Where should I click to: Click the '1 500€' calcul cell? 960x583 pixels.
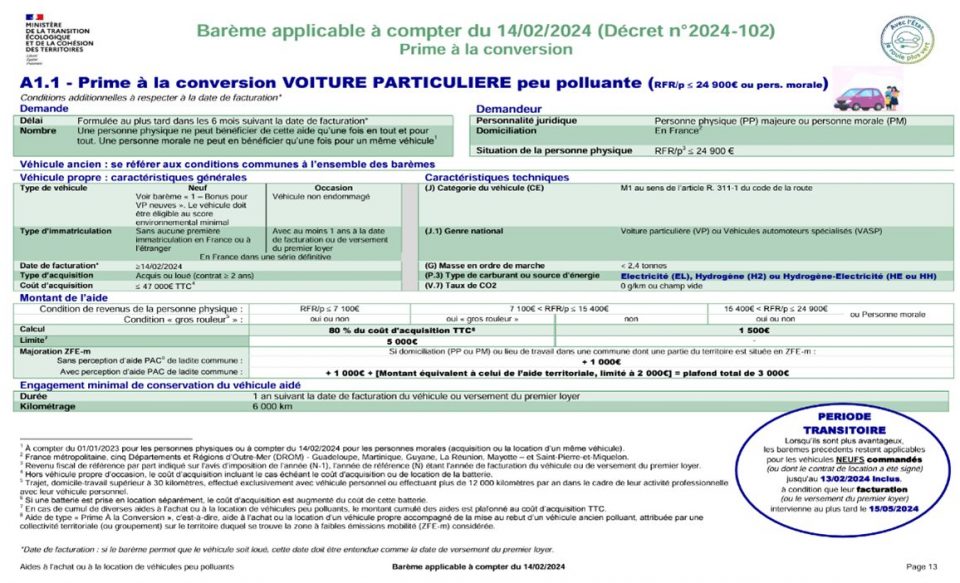click(753, 330)
